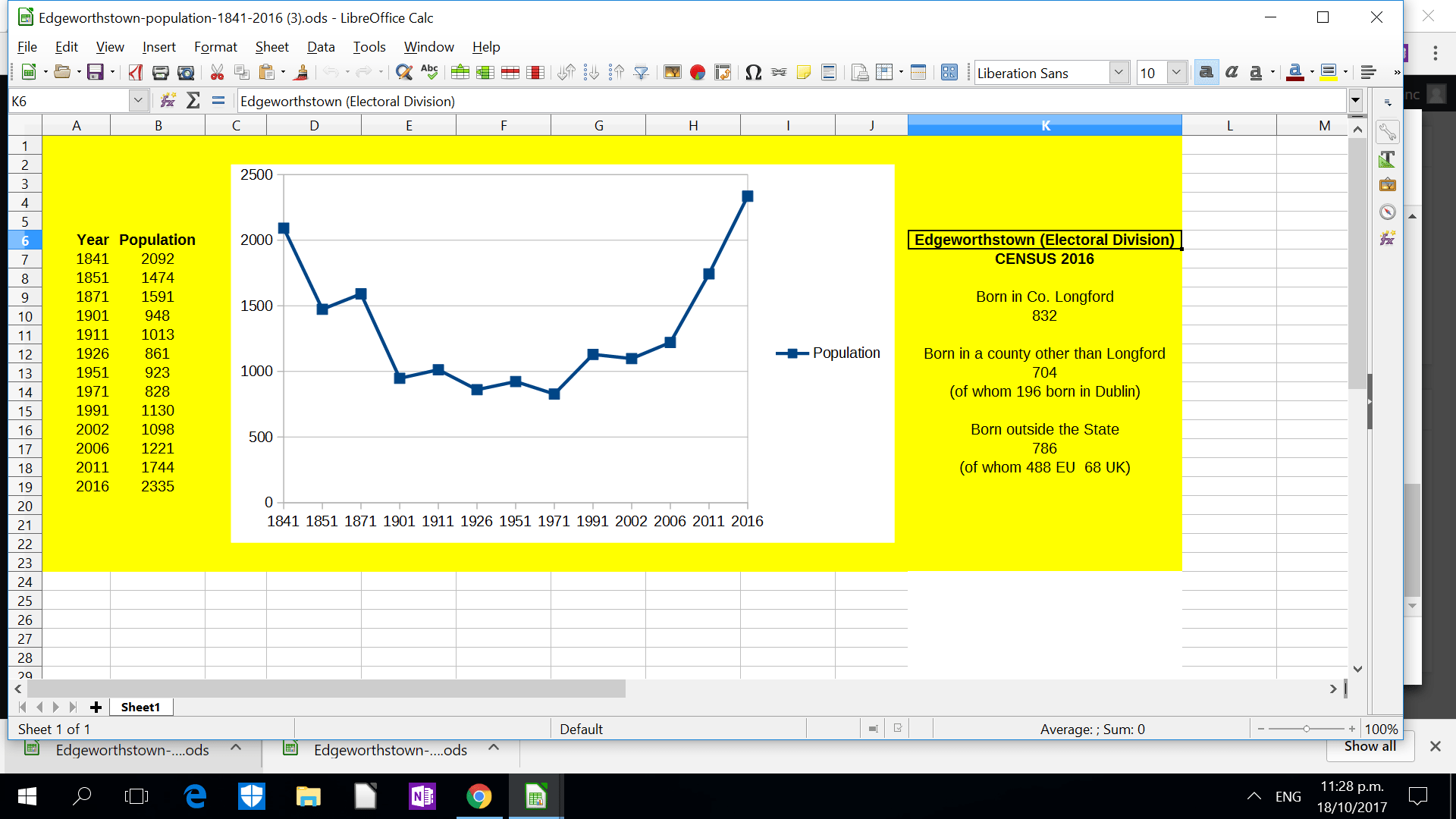
Task: Click the AutoFilter funnel icon
Action: pyautogui.click(x=642, y=73)
